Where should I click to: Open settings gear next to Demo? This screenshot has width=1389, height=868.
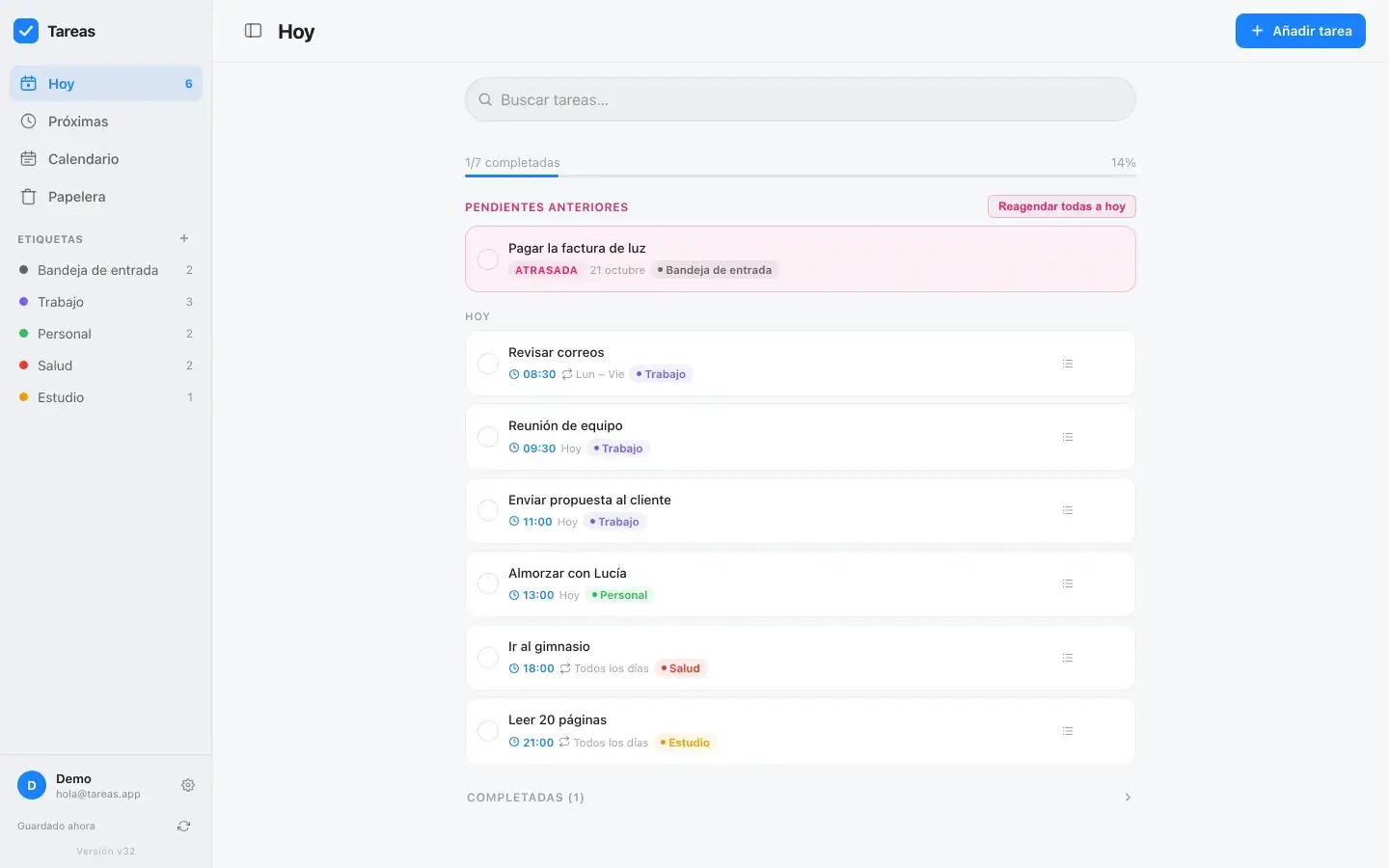(188, 785)
